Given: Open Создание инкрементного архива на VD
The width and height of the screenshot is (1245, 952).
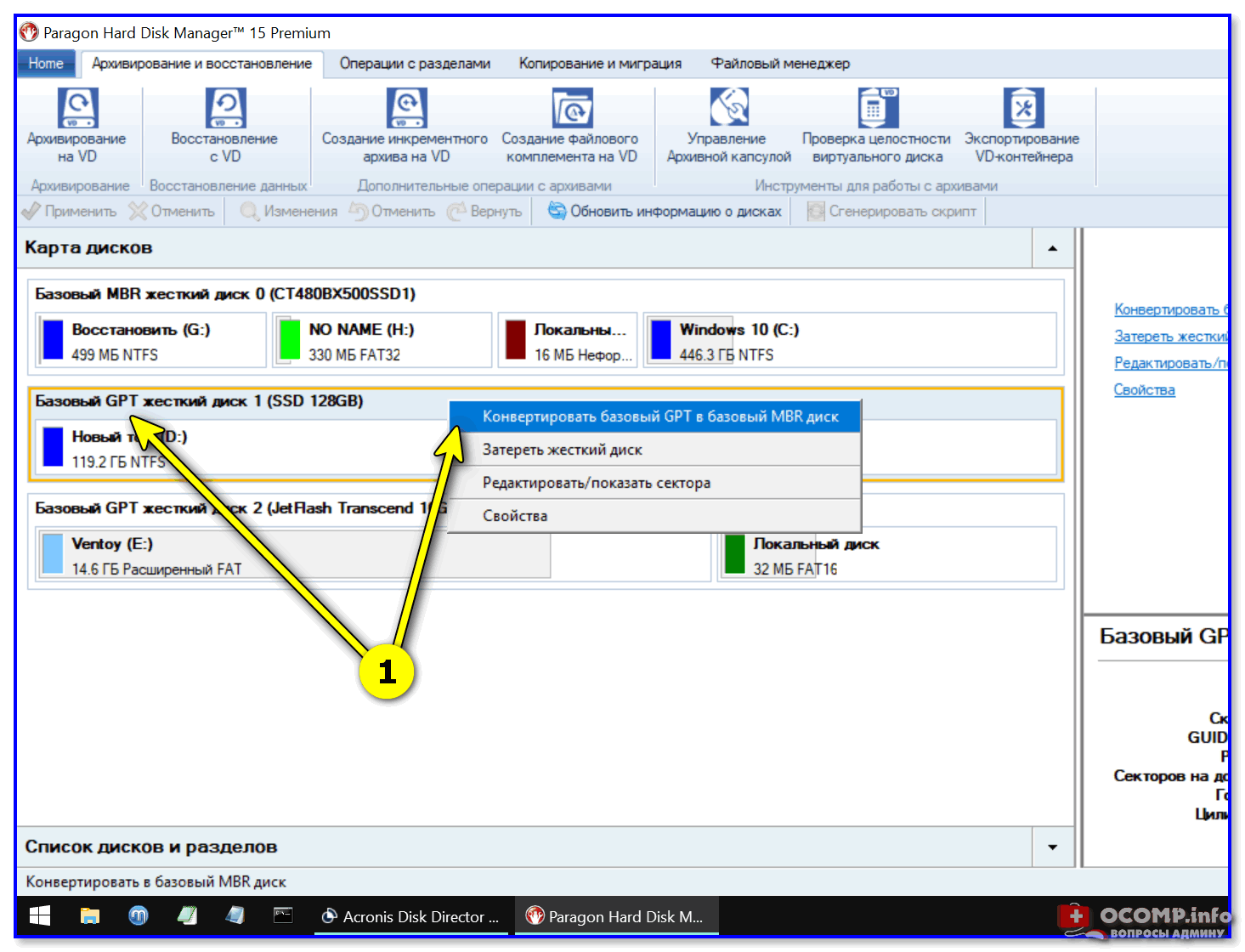Looking at the screenshot, I should 405,126.
